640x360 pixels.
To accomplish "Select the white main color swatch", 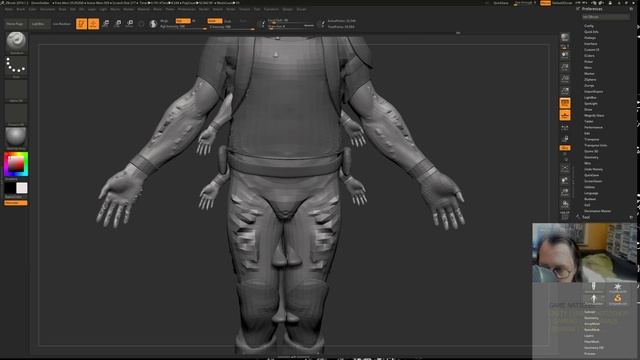I will pyautogui.click(x=22, y=188).
